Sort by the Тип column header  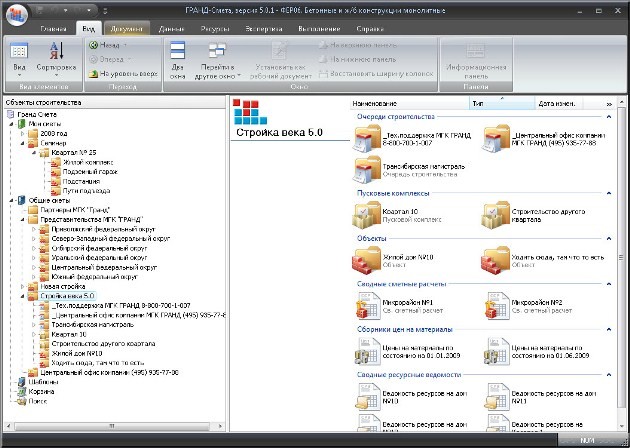(x=502, y=103)
